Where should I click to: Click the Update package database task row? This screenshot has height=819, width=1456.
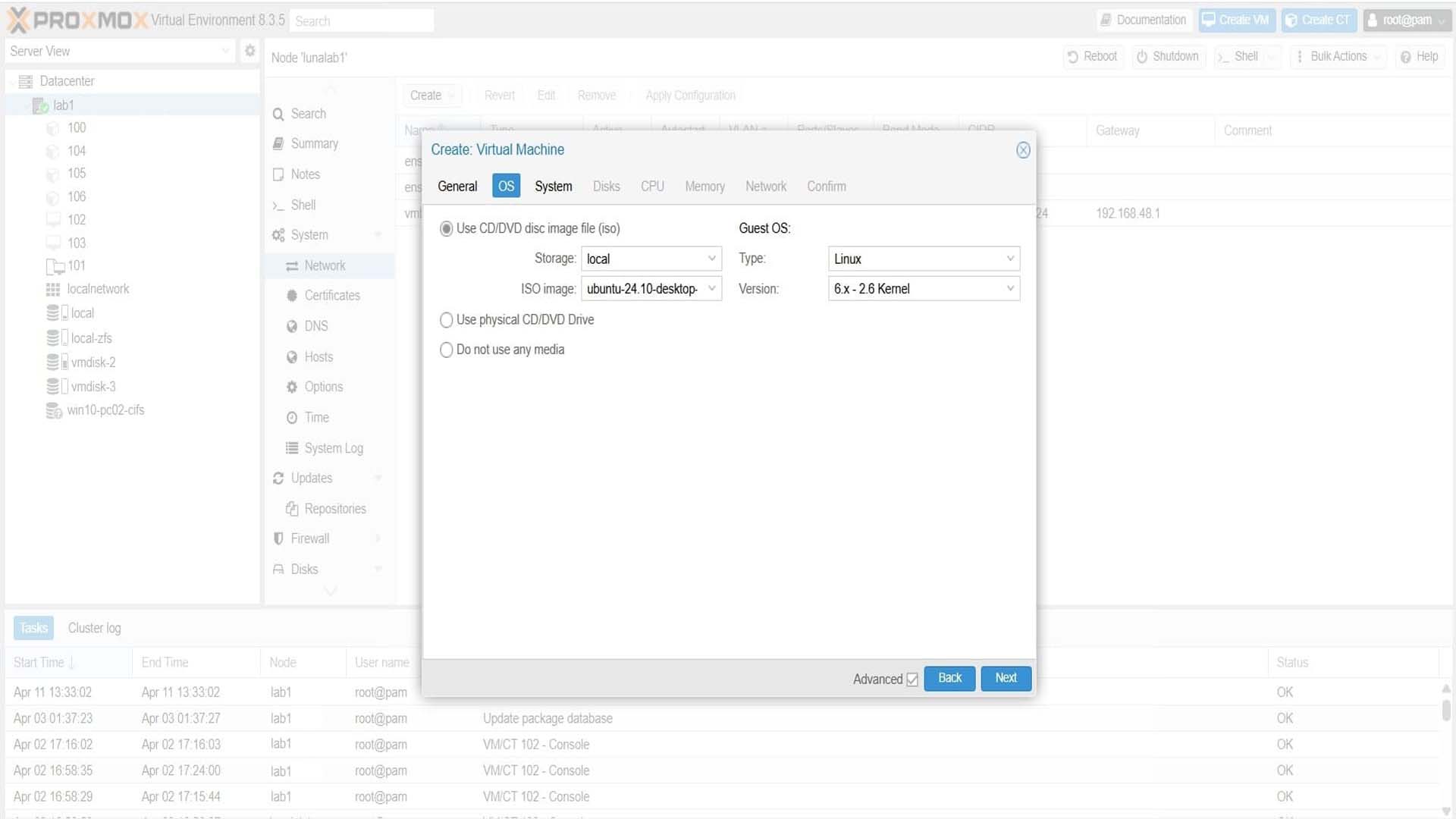(723, 719)
